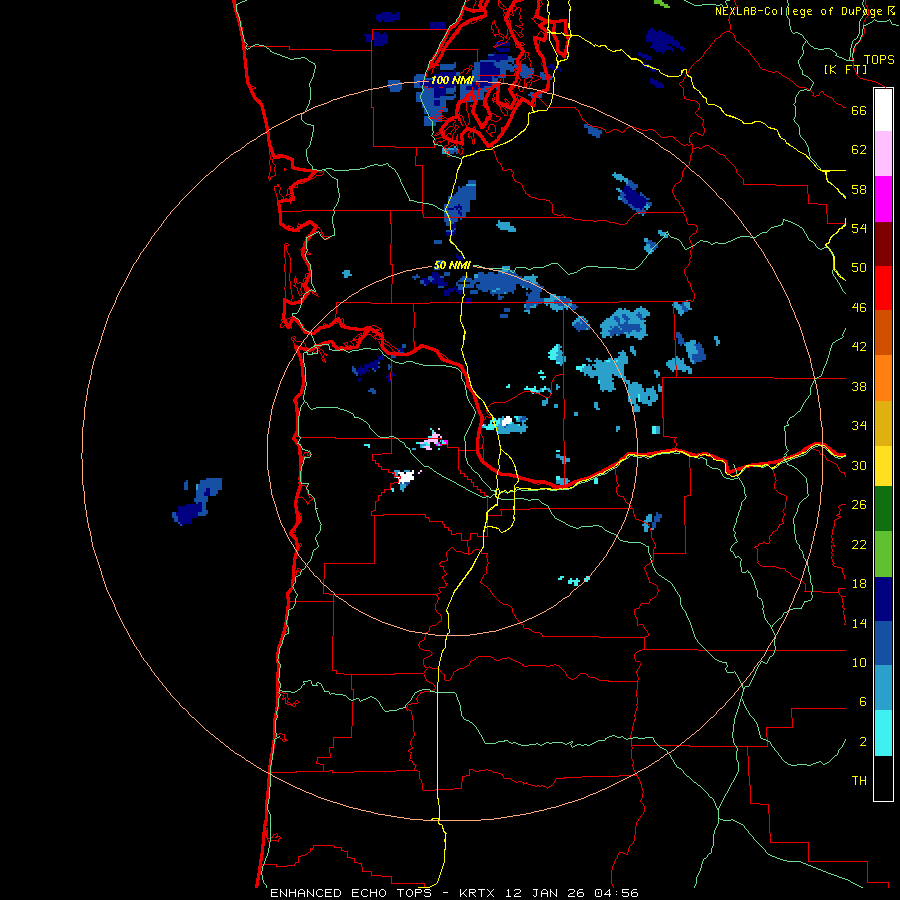Click the legend value '58'
The image size is (900, 900).
coord(859,189)
